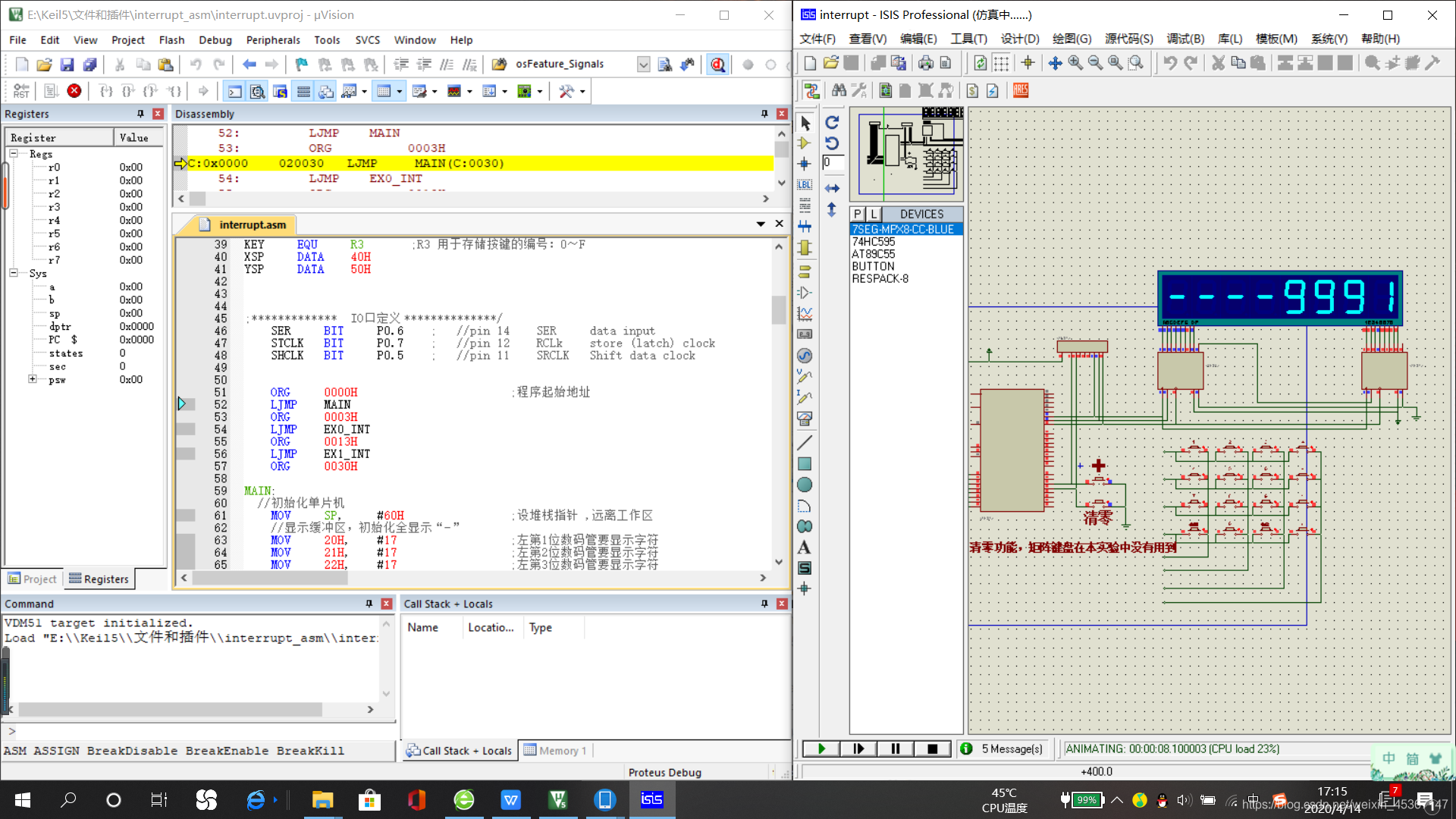The image size is (1456, 819).
Task: Select the Virtual Instruments tool
Action: pyautogui.click(x=805, y=418)
